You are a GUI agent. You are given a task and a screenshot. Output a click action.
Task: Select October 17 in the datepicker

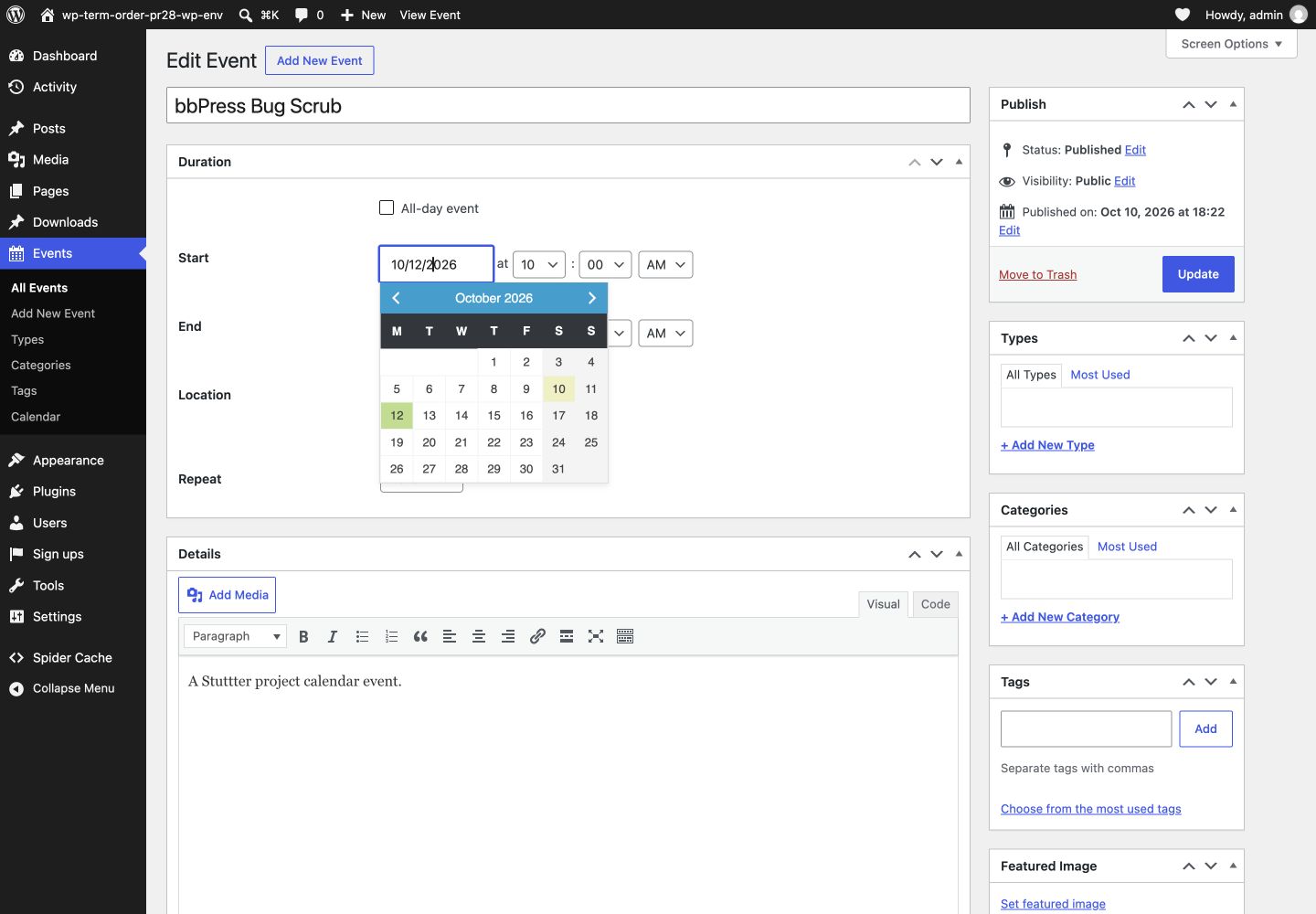point(558,416)
